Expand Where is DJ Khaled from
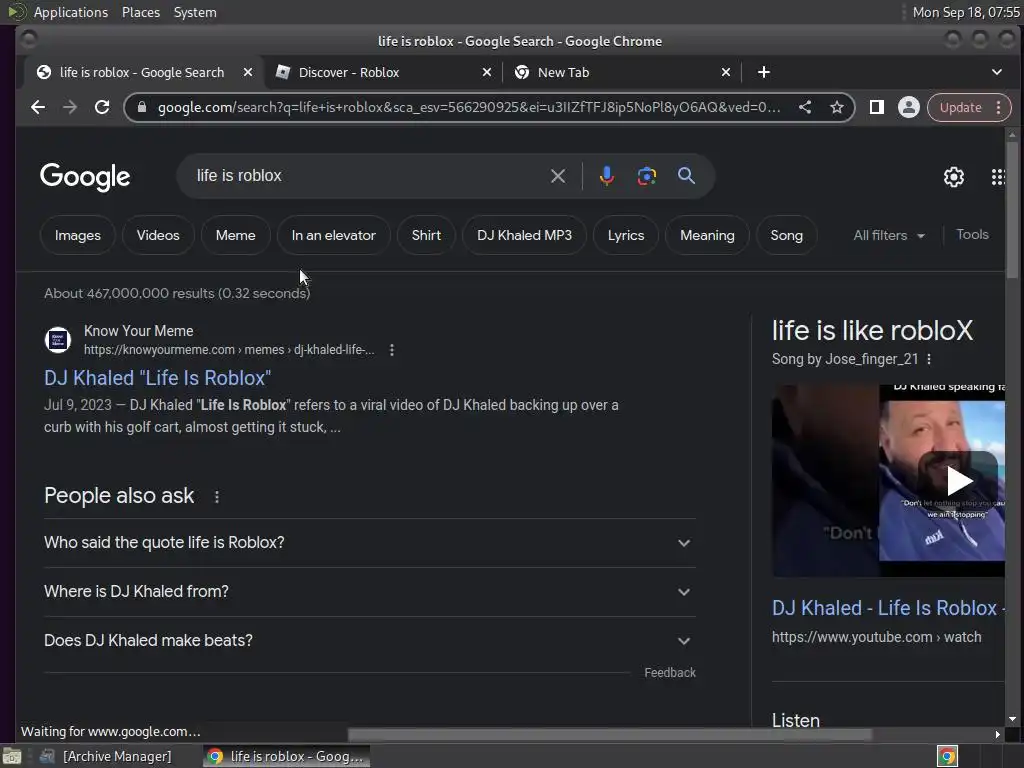 (370, 592)
